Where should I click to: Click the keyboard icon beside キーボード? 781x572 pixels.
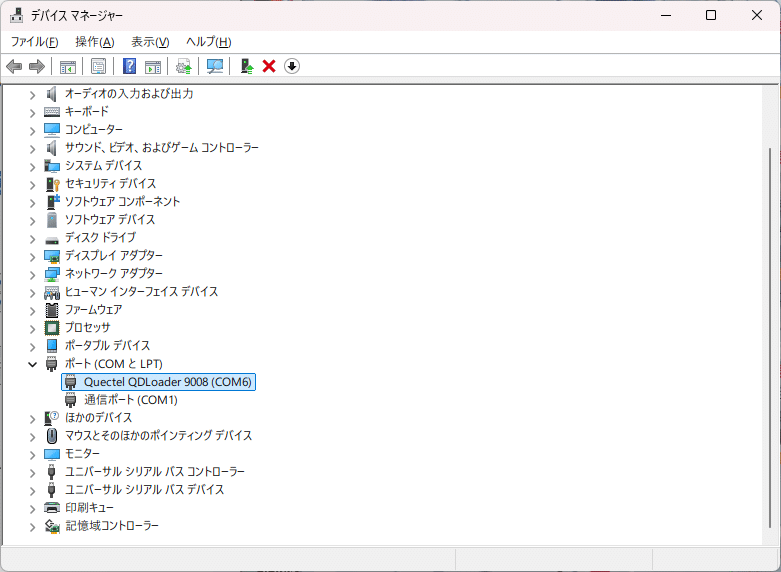pyautogui.click(x=51, y=112)
